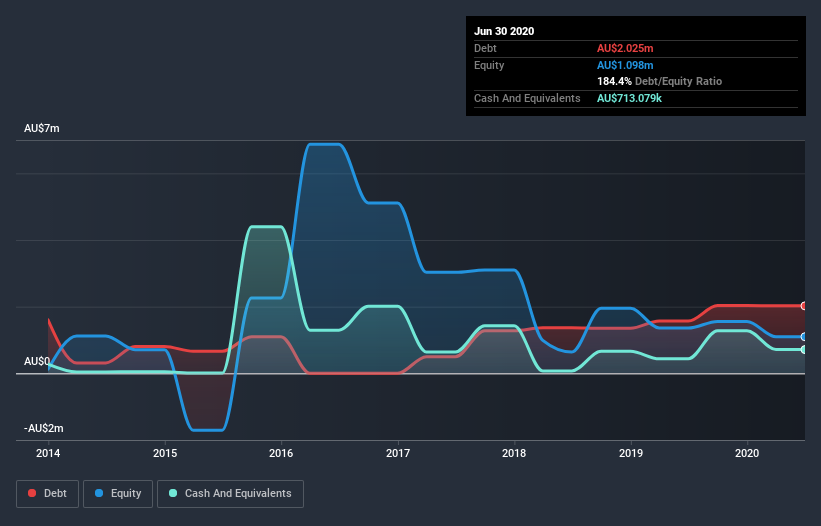Click the Debt label in tooltip
Screen dimensions: 821x526
coord(485,49)
